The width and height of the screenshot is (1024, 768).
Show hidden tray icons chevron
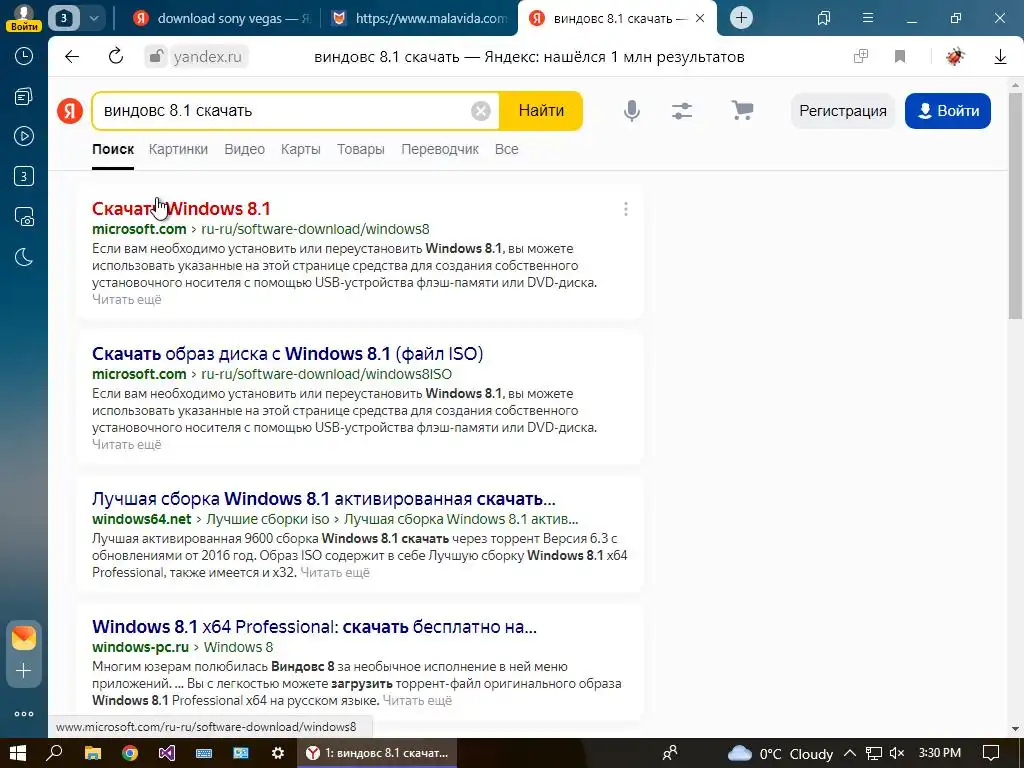tap(850, 753)
